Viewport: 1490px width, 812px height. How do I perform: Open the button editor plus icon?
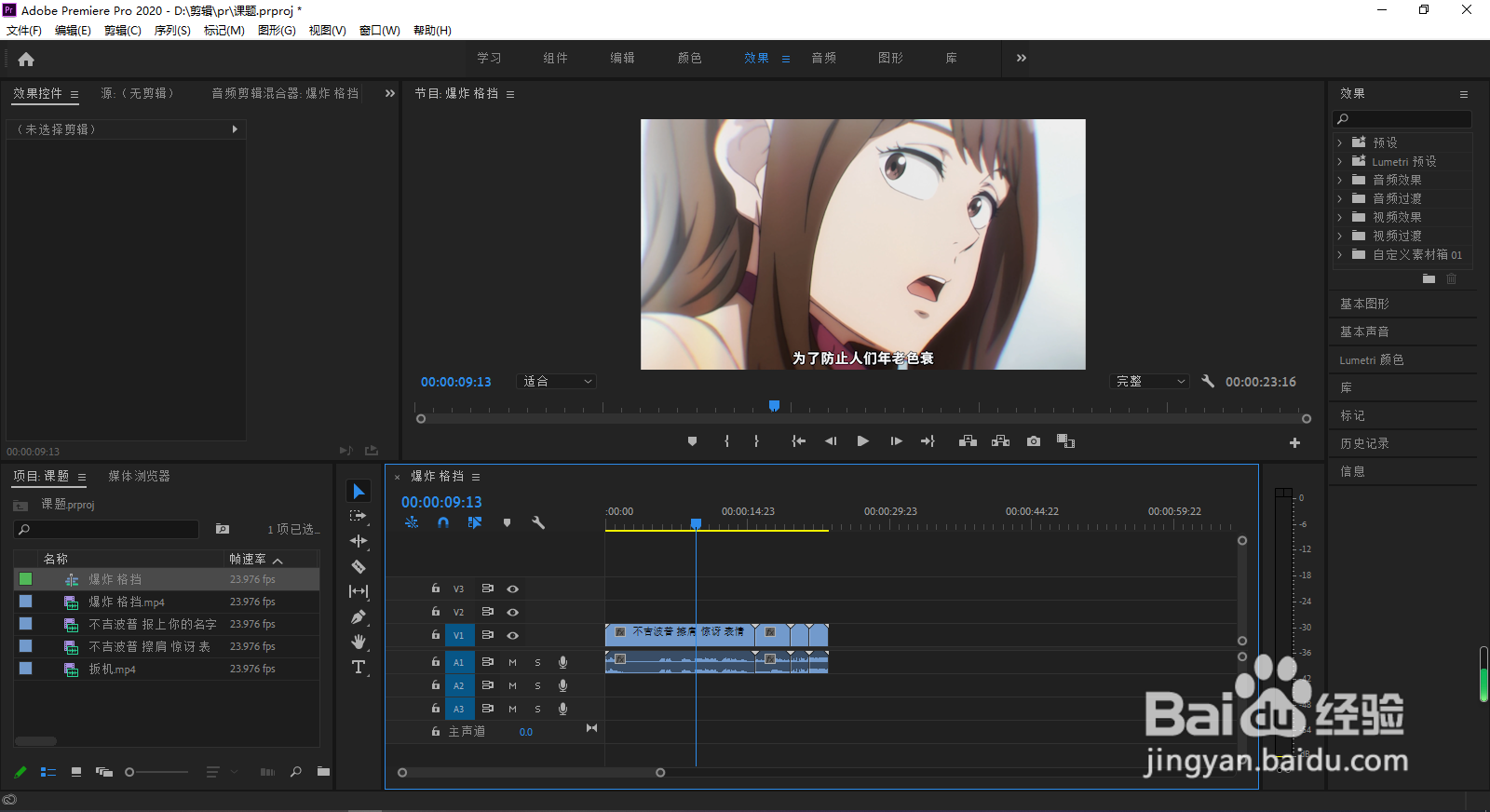pos(1294,443)
